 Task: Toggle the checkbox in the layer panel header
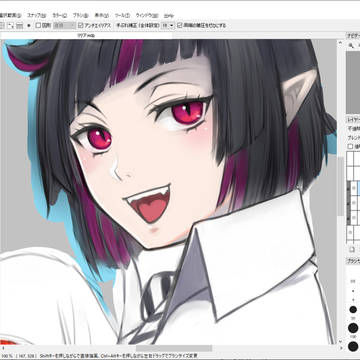[350, 146]
